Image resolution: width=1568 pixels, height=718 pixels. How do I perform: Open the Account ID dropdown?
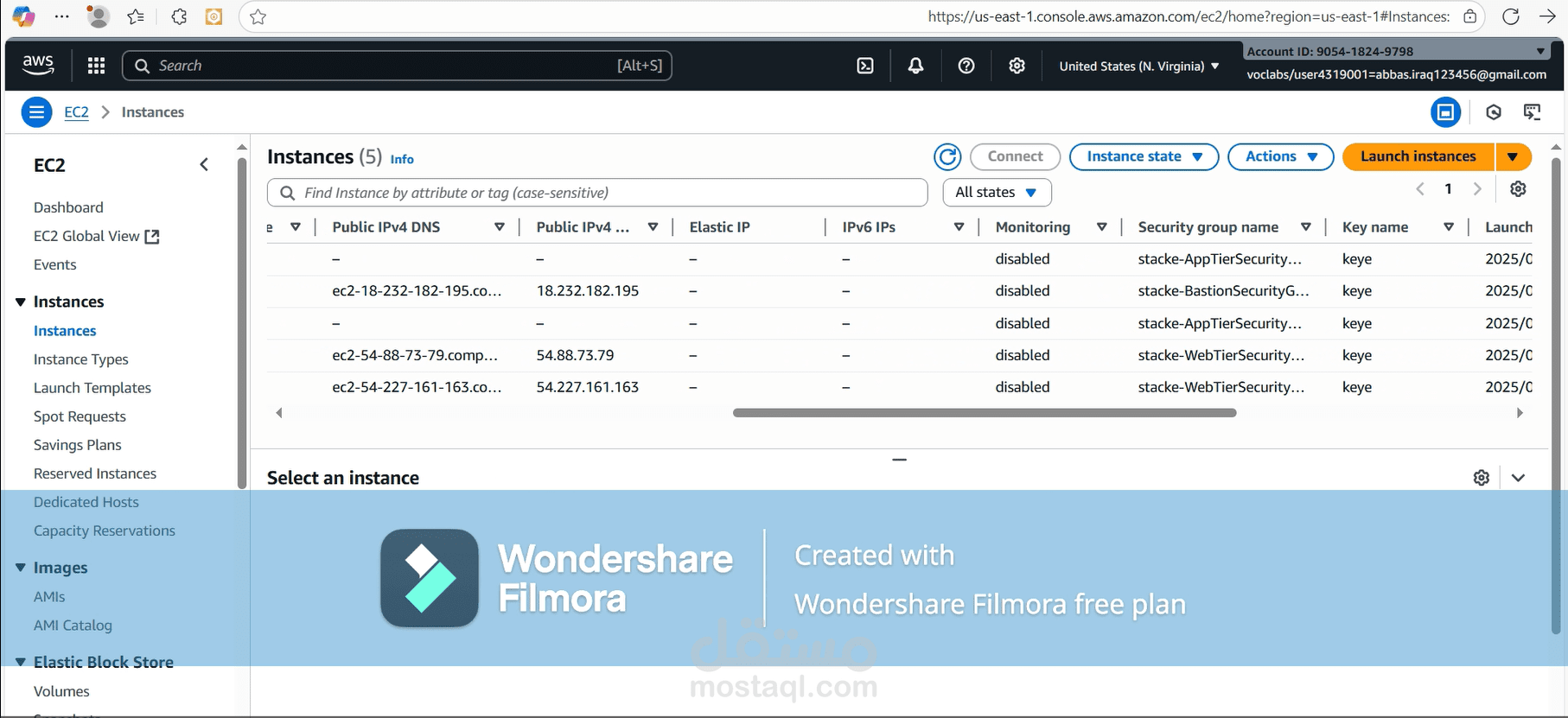1395,51
